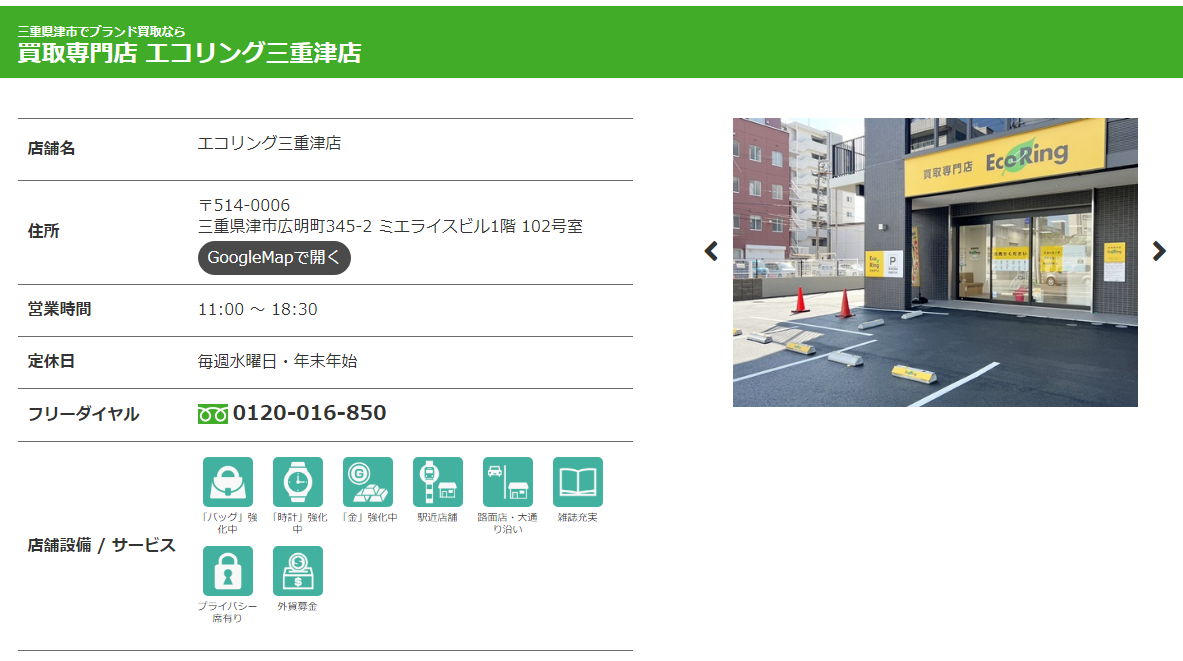The image size is (1183, 661).
Task: Select the 外貨募金 donation box icon
Action: (298, 571)
